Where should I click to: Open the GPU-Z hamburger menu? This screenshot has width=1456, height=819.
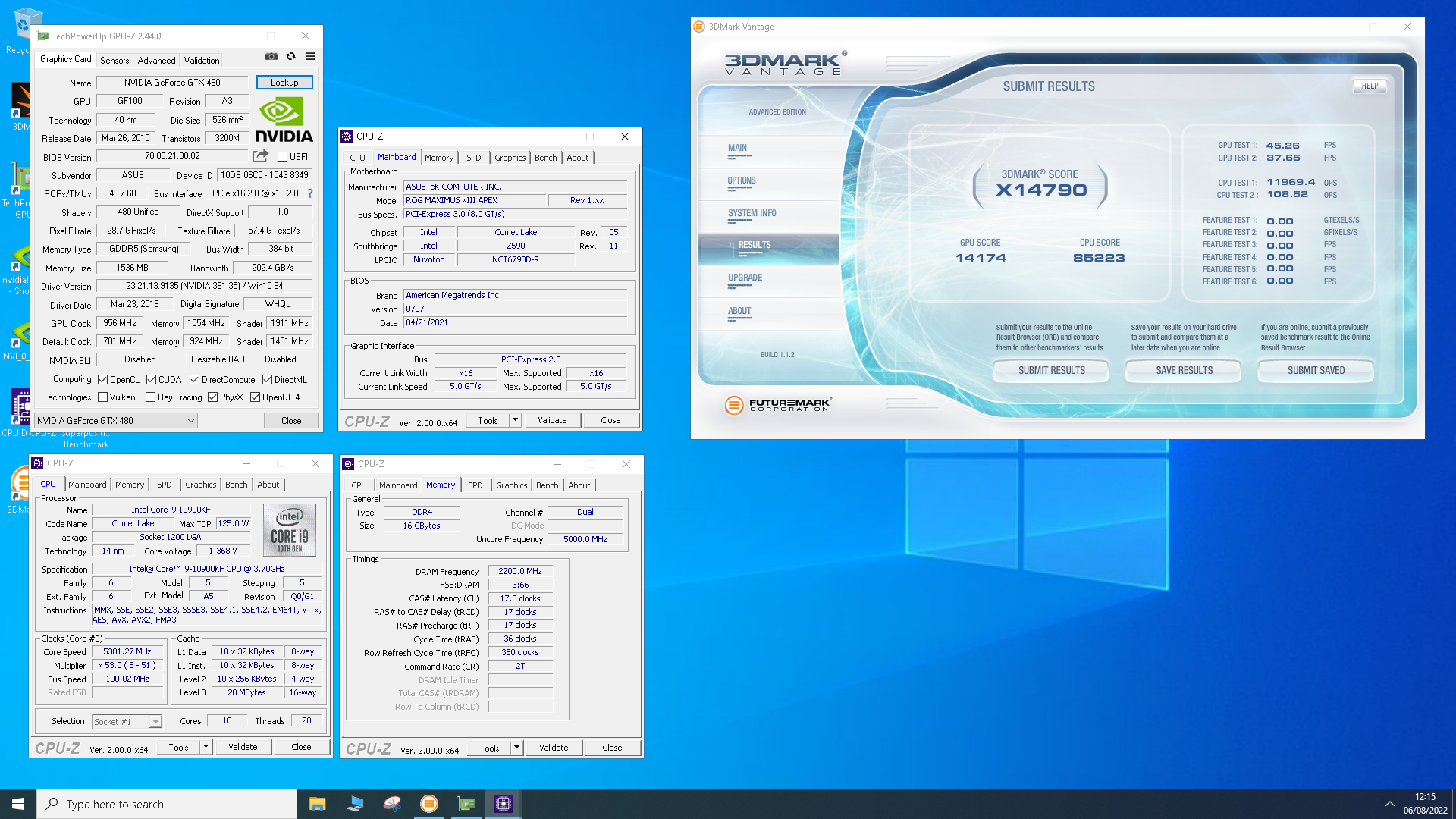point(310,56)
